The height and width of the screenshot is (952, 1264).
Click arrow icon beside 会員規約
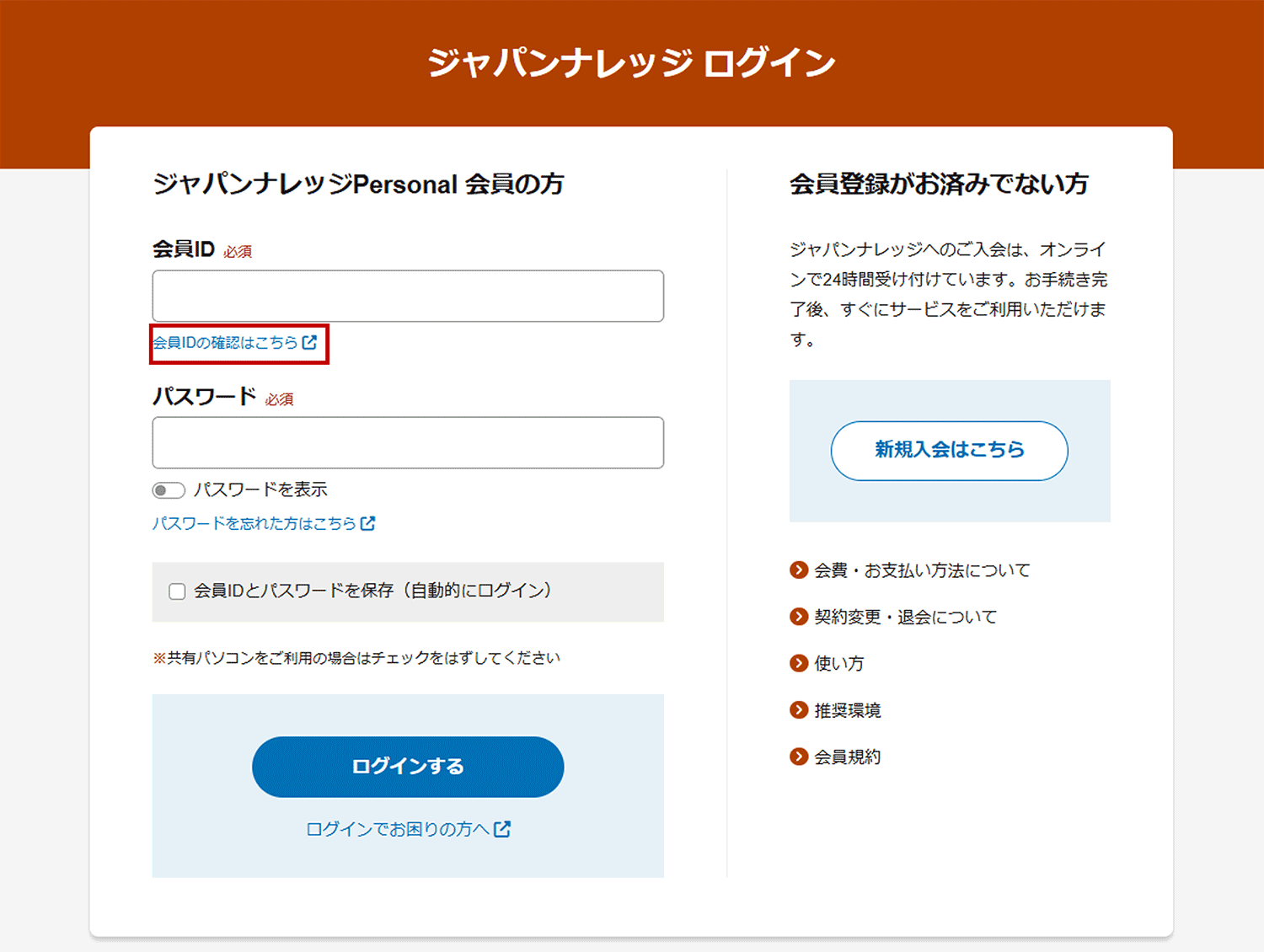[799, 757]
